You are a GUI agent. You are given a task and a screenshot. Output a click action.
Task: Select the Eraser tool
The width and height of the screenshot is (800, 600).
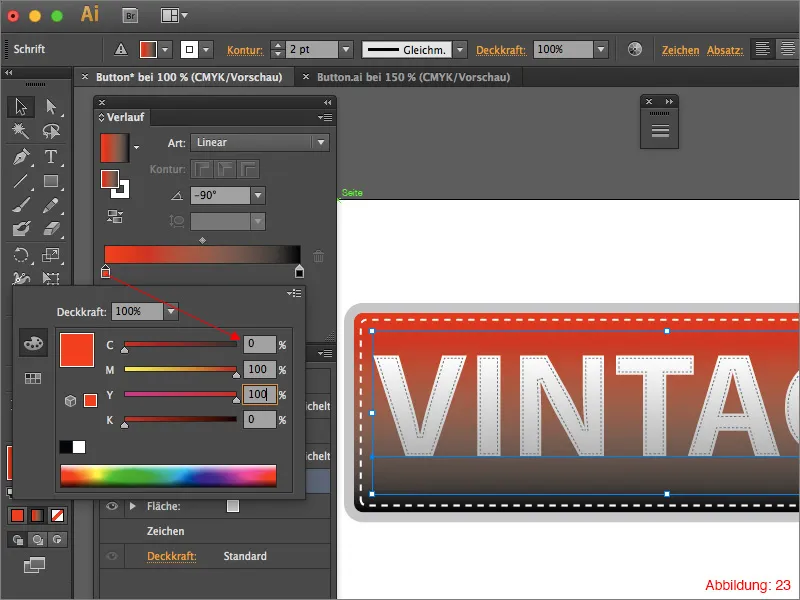[51, 229]
